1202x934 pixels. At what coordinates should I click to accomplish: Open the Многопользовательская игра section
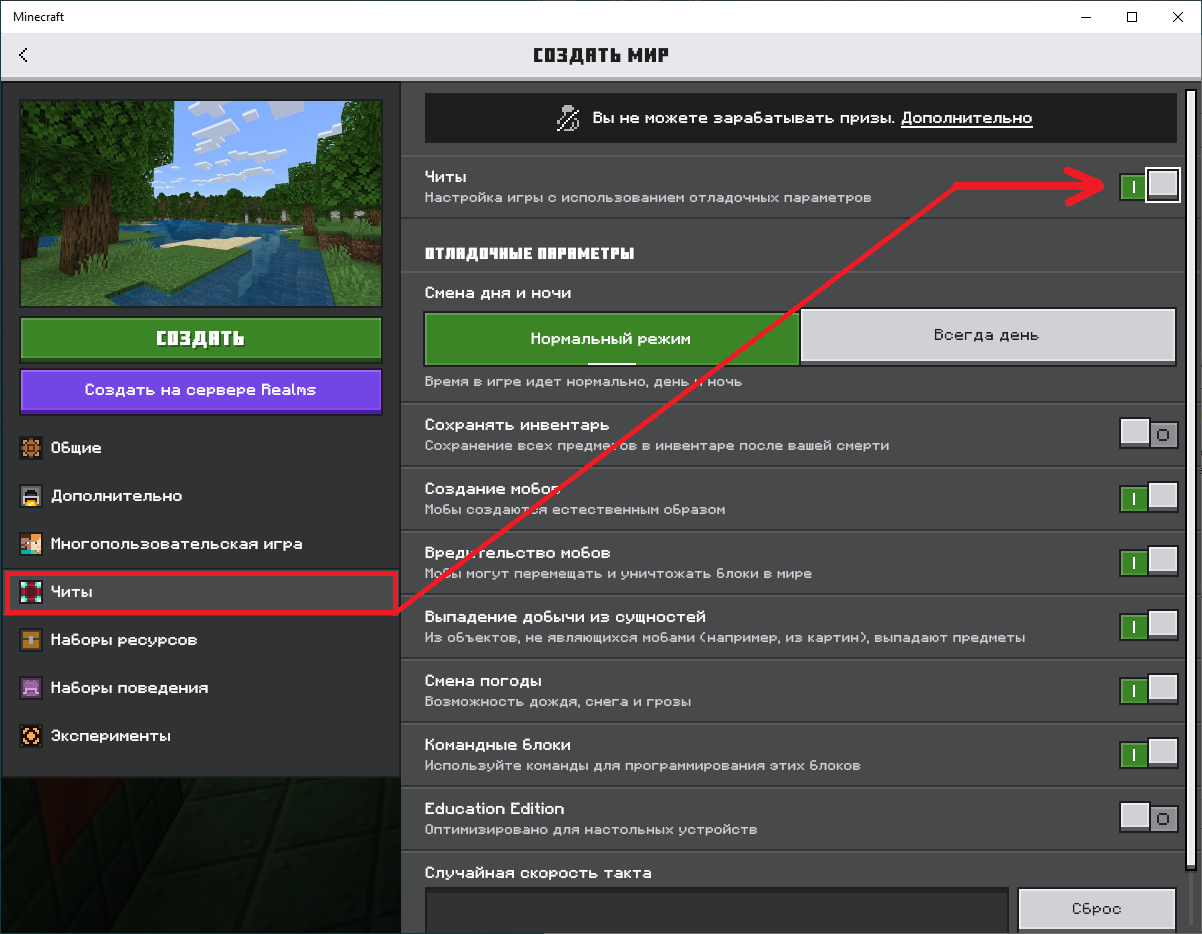[x=201, y=544]
